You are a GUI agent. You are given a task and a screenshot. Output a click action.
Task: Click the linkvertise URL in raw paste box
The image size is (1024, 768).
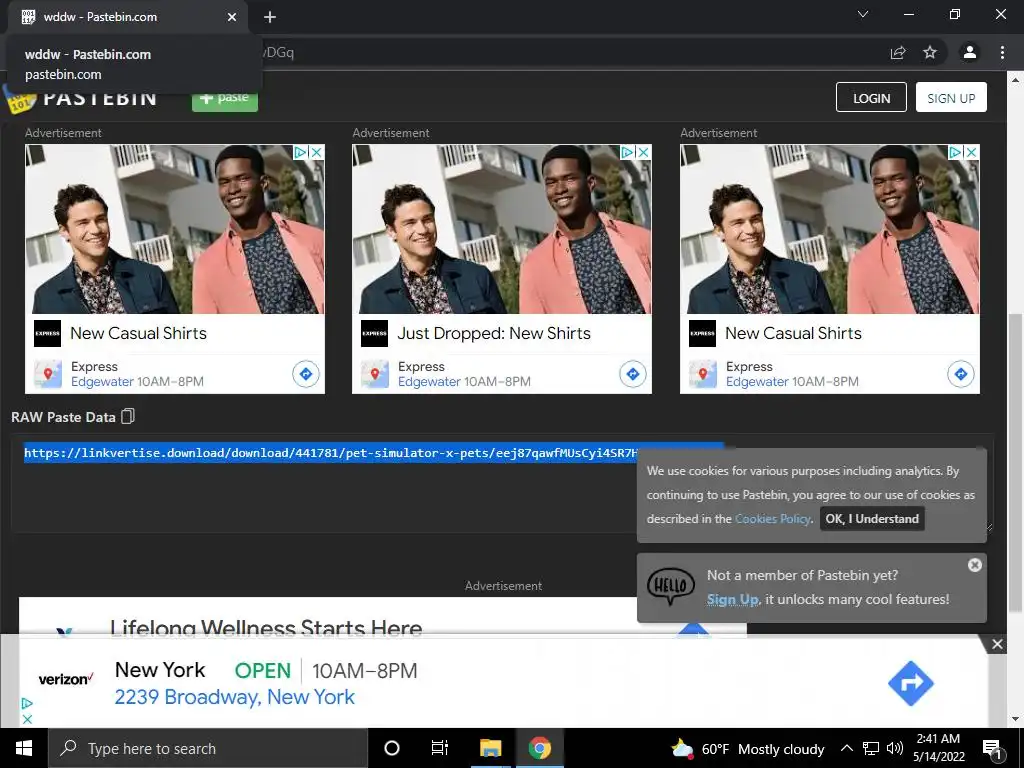[330, 453]
